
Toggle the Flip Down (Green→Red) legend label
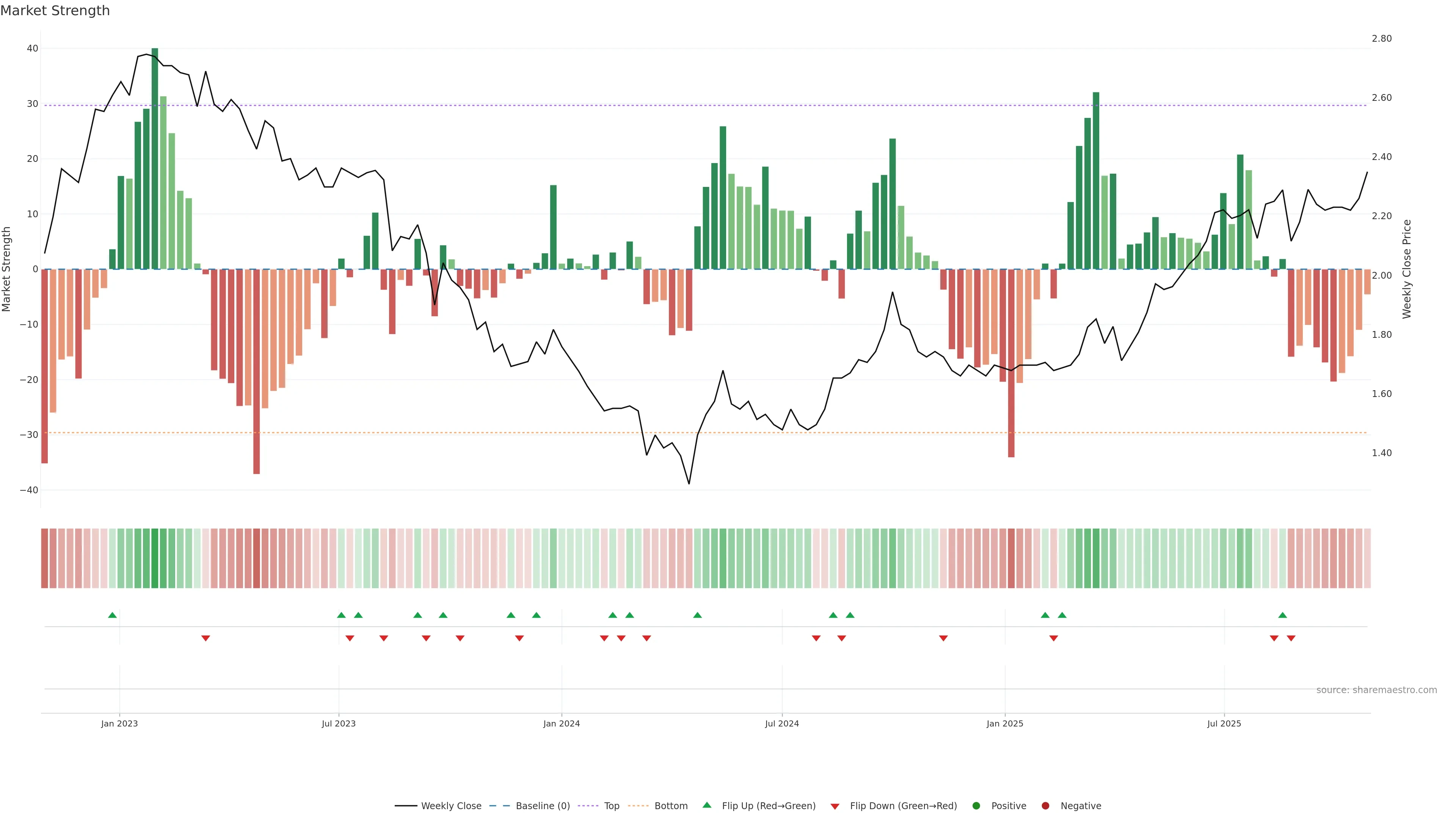point(903,805)
